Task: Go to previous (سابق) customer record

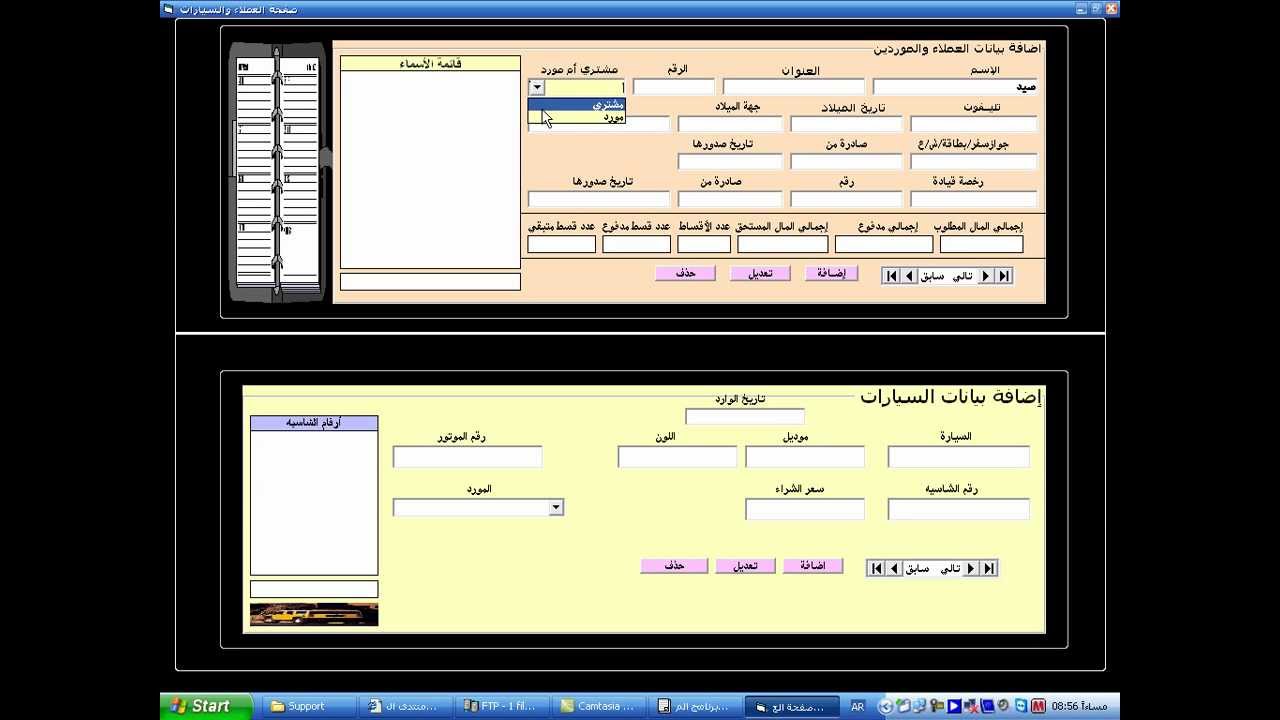Action: (x=909, y=276)
